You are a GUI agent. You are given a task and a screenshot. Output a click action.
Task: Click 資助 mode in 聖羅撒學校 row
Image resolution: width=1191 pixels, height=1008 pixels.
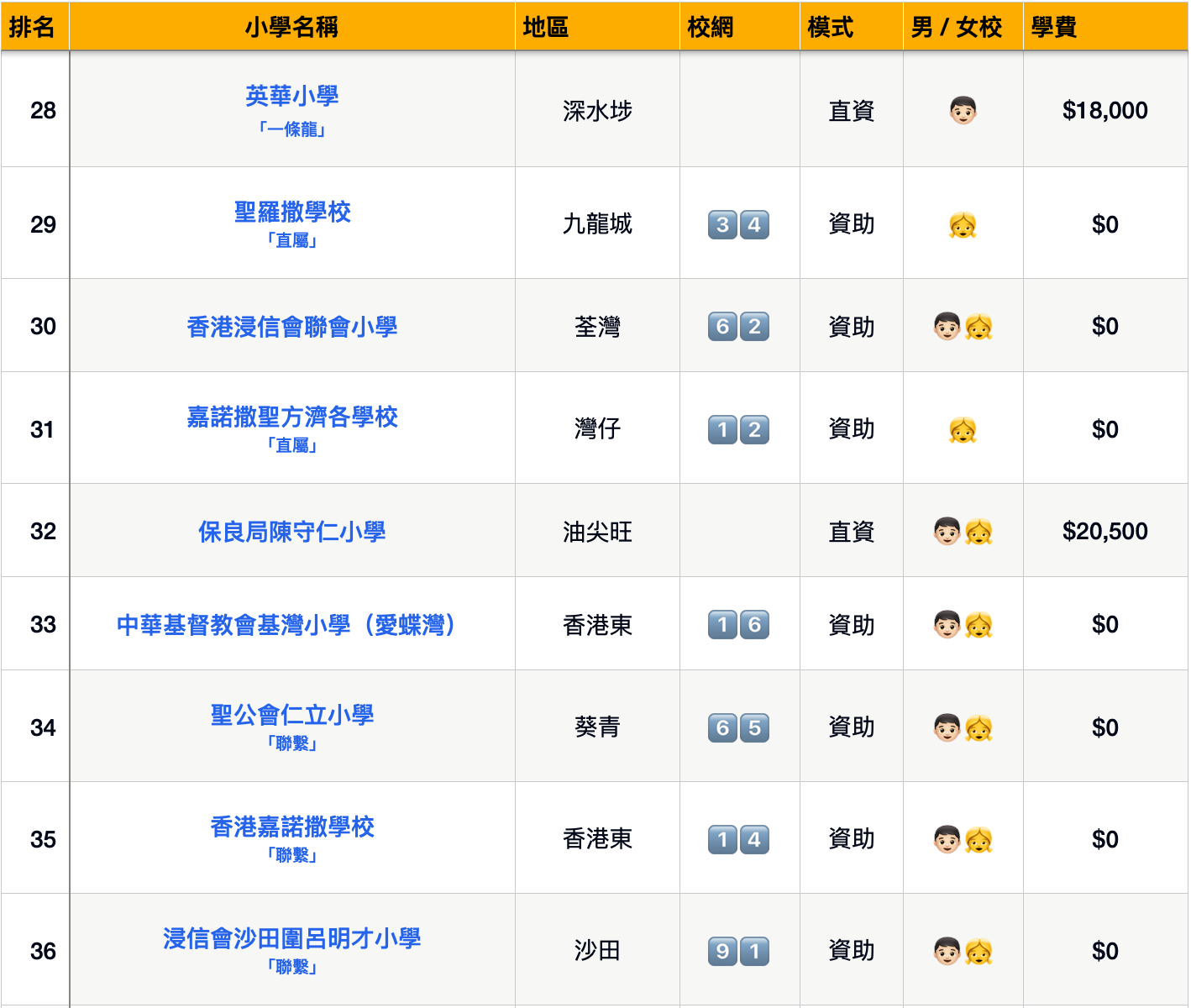(x=852, y=224)
